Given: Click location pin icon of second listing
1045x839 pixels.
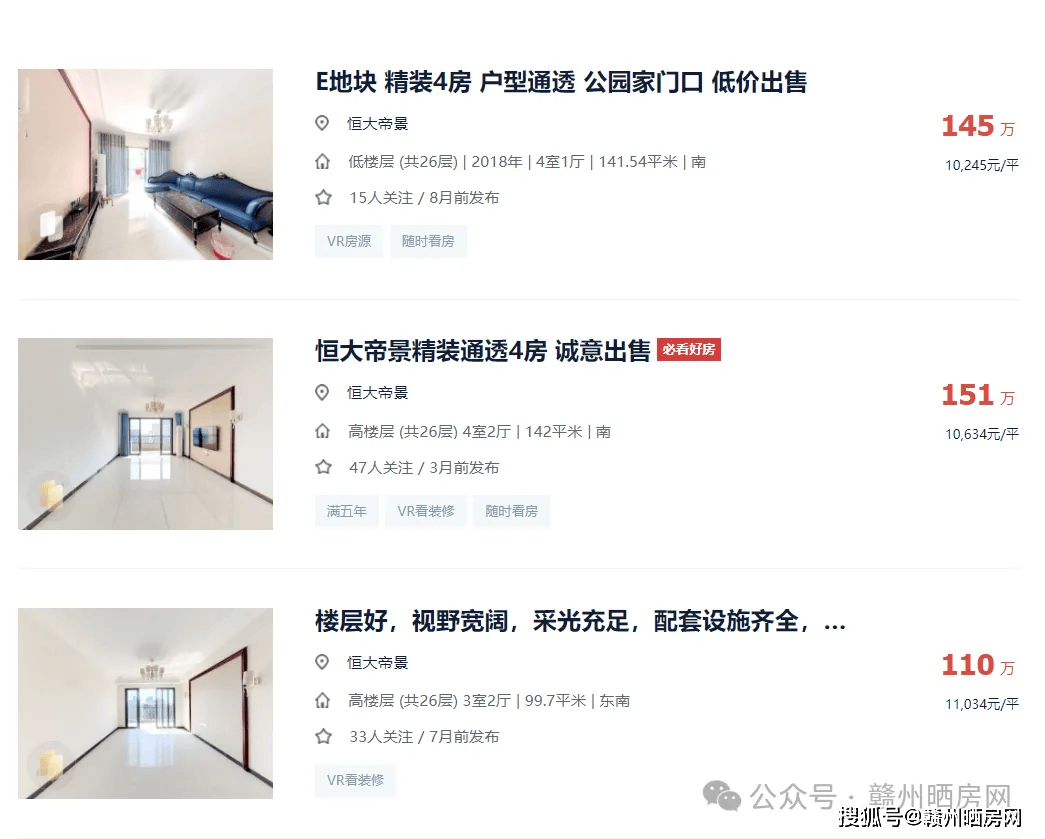Looking at the screenshot, I should pyautogui.click(x=322, y=393).
